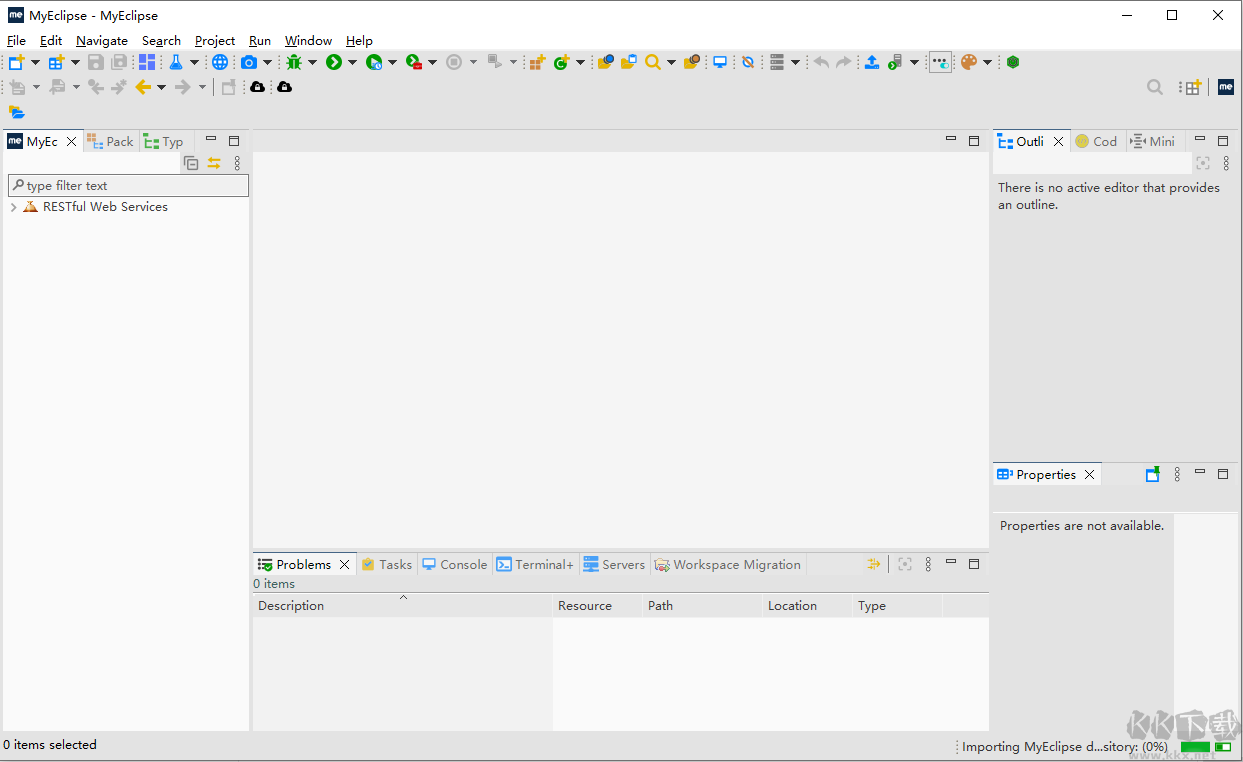Screen dimensions: 1243x762
Task: Switch to the Console tab
Action: [x=454, y=565]
